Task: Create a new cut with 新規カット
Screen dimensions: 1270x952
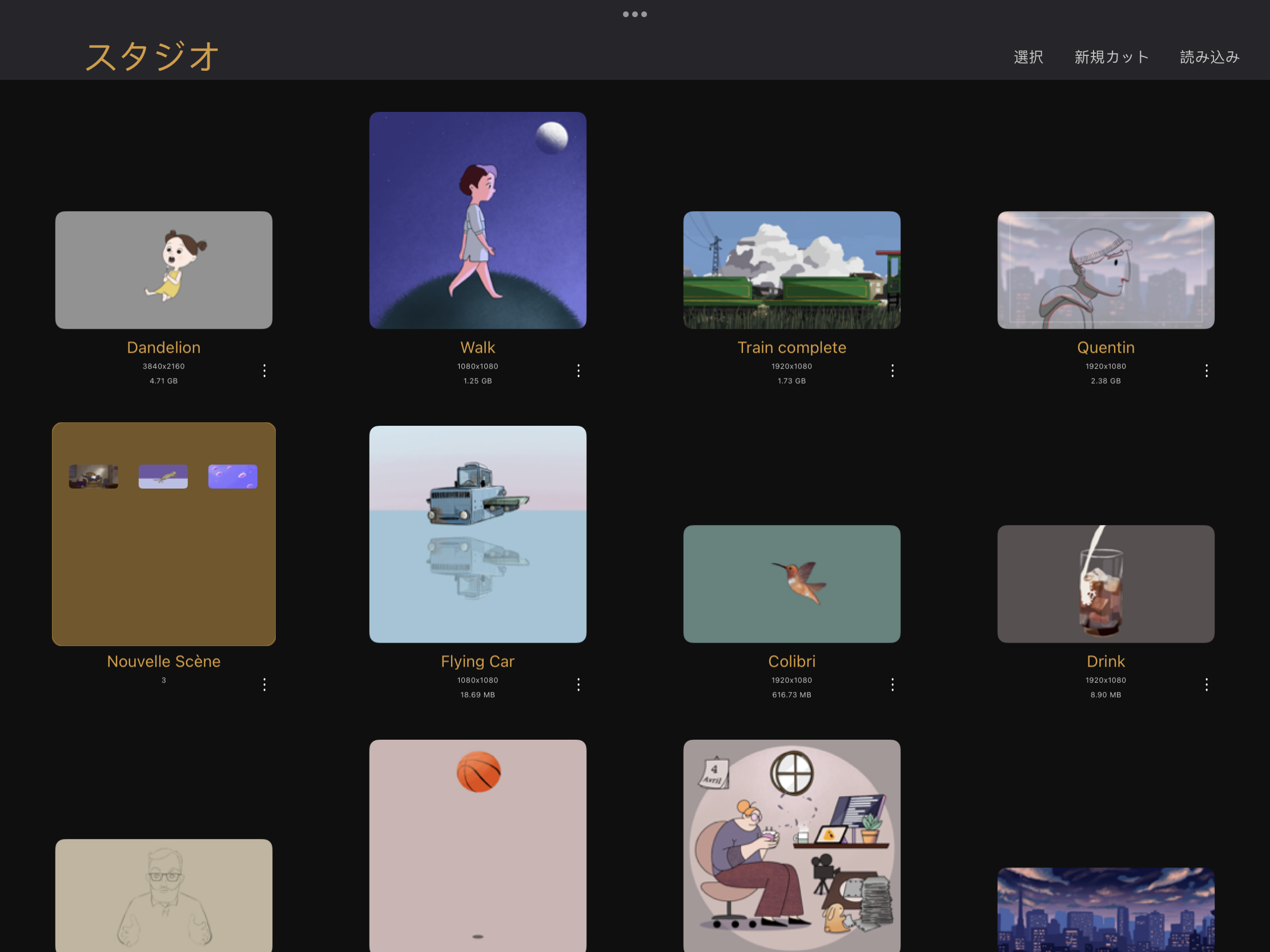Action: tap(1112, 57)
